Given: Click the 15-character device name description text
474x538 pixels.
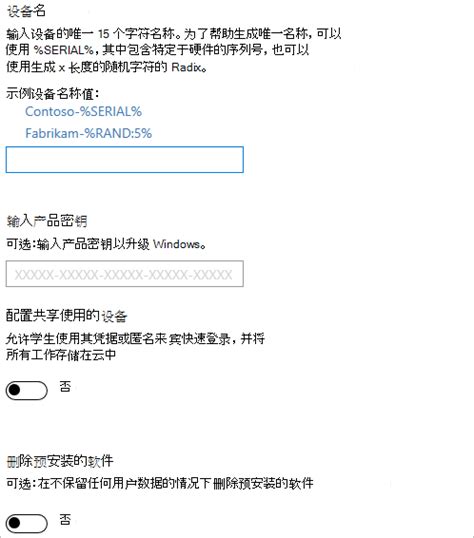Looking at the screenshot, I should click(x=174, y=50).
